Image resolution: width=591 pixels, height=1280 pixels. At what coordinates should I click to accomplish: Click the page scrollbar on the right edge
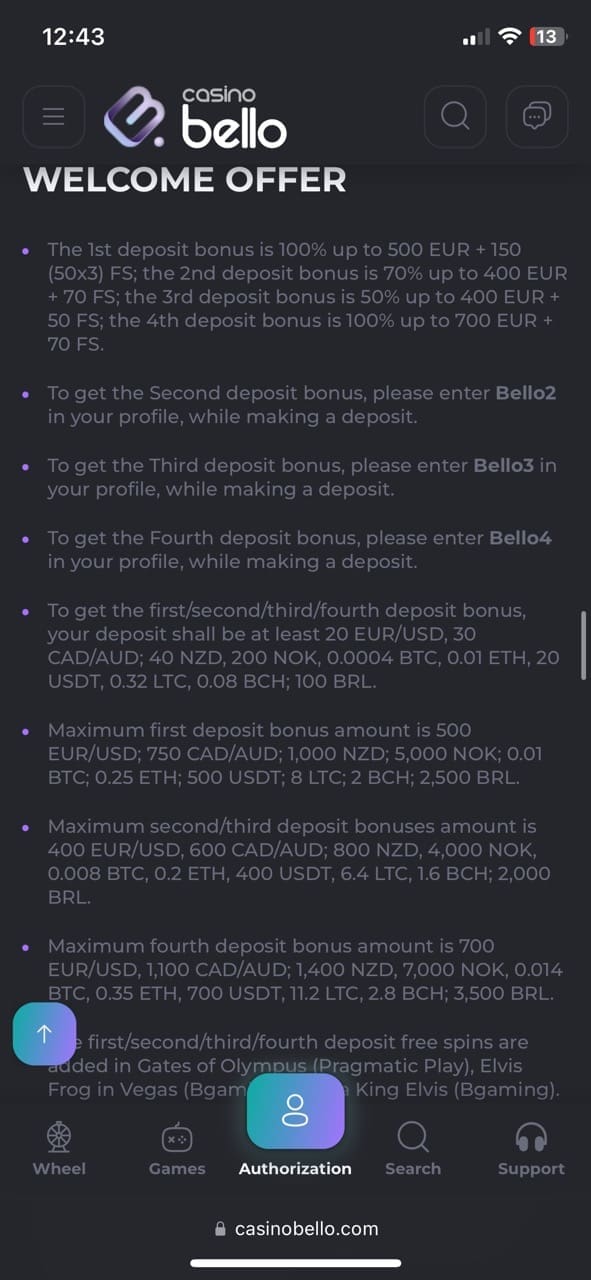point(584,646)
